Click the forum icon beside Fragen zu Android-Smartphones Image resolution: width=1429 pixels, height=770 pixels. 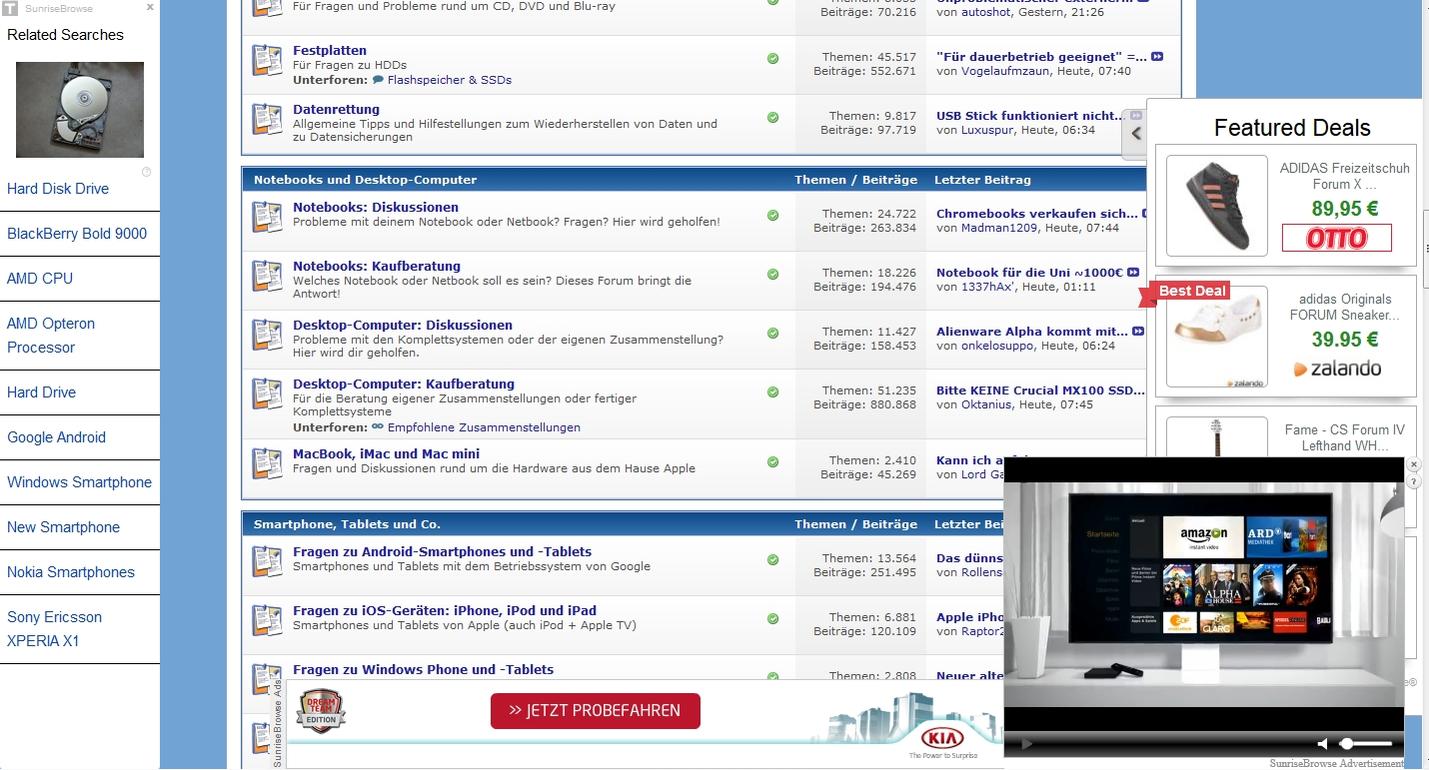[267, 561]
